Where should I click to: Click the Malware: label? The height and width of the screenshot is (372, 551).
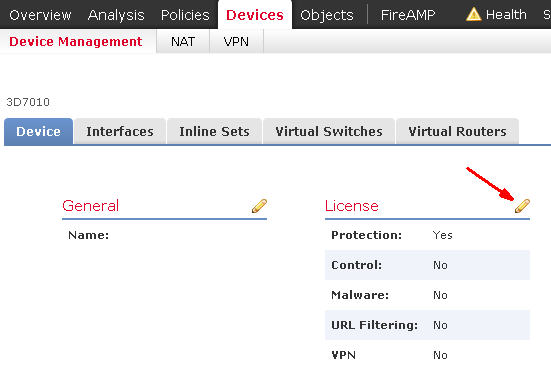click(x=360, y=295)
